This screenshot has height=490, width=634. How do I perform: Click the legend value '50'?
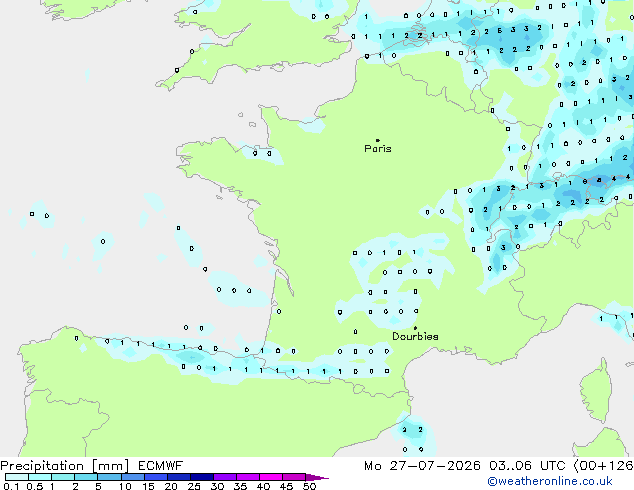coord(309,486)
